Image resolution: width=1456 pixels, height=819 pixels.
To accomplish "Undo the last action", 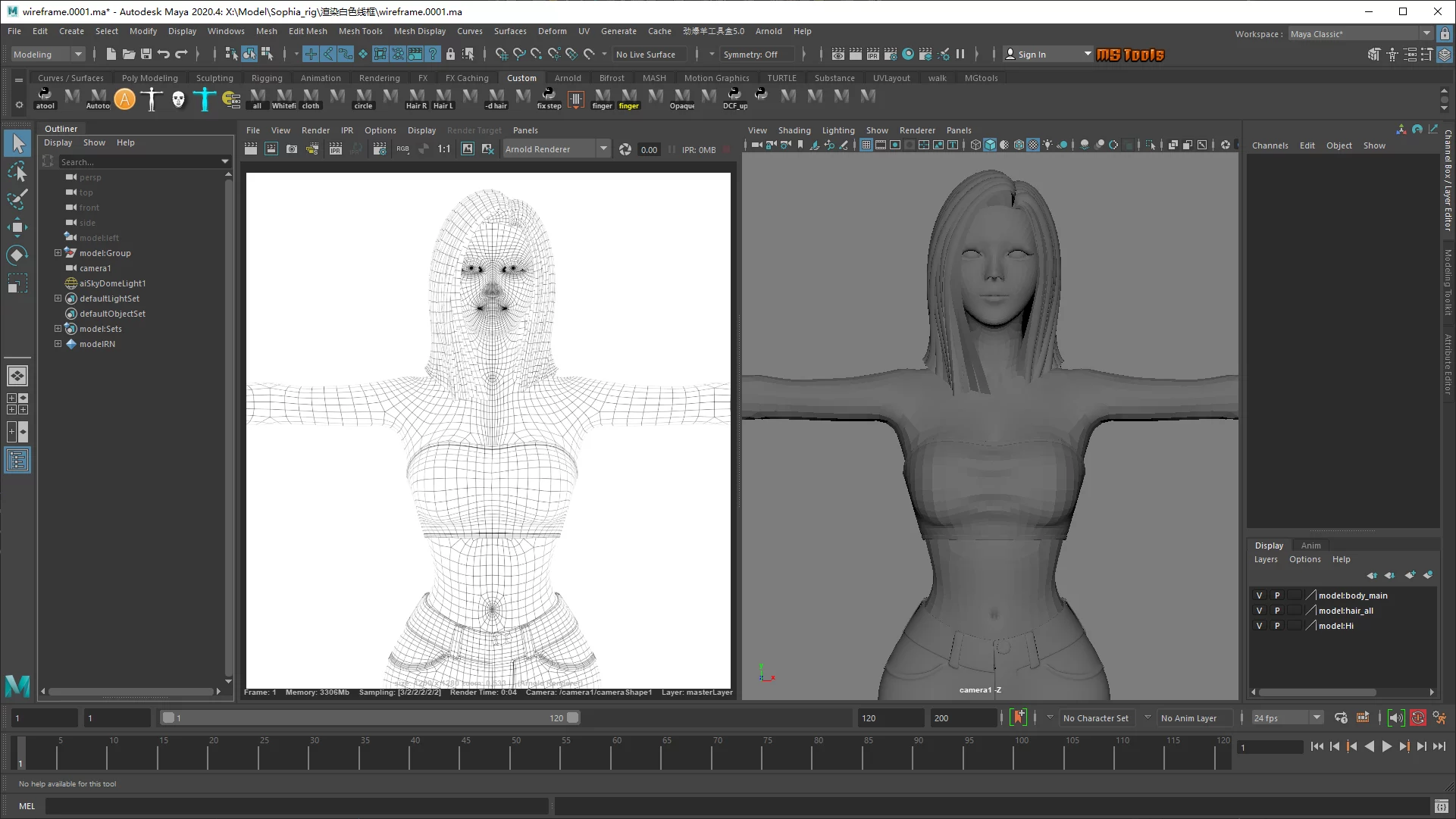I will tap(163, 54).
